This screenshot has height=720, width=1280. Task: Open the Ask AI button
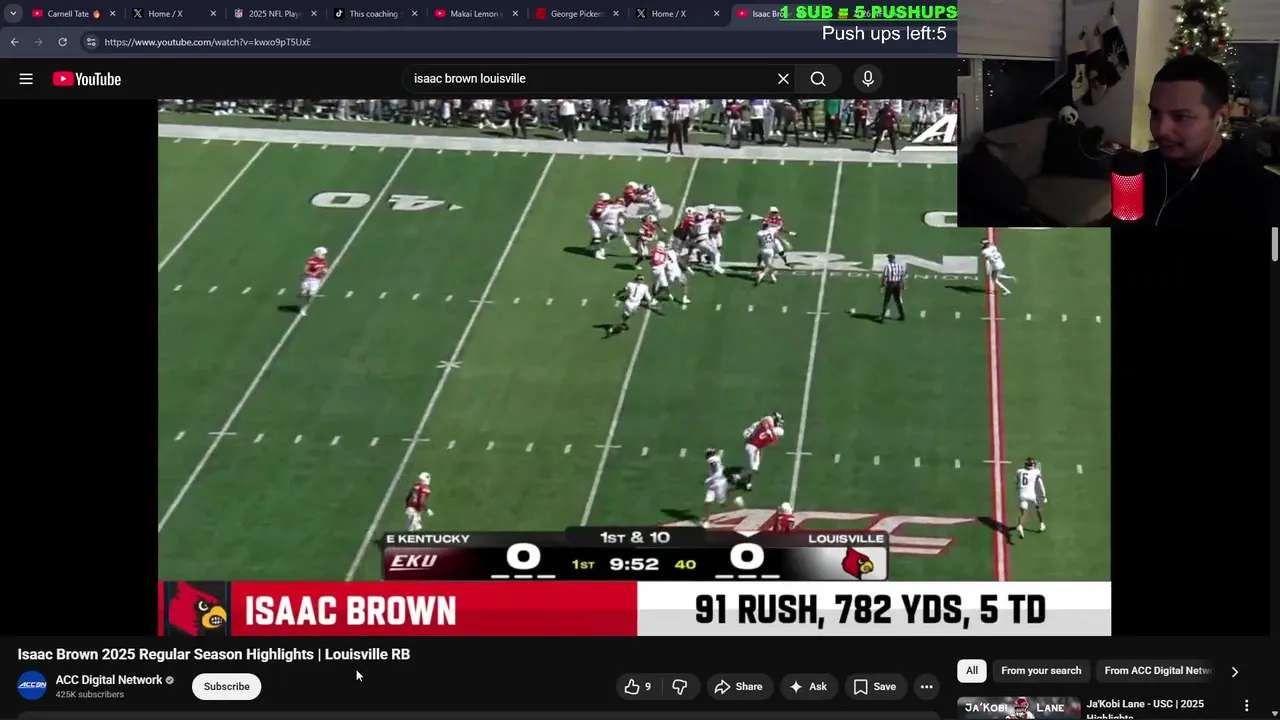point(808,687)
